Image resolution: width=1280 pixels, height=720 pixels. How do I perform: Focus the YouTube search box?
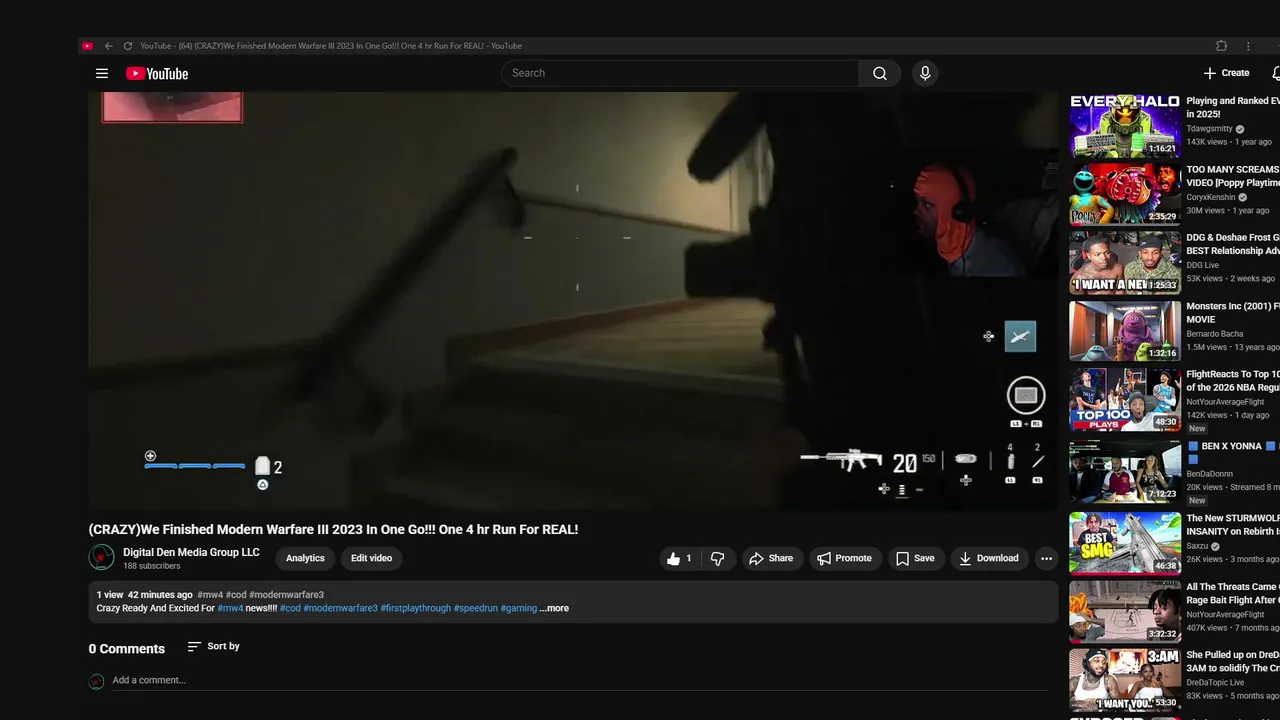coord(680,73)
